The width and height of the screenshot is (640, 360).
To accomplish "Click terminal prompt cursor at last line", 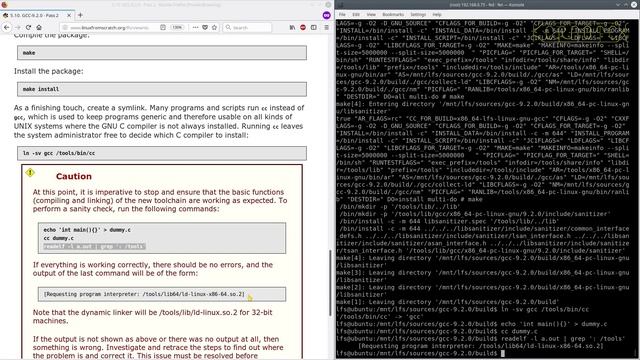I will coord(503,353).
